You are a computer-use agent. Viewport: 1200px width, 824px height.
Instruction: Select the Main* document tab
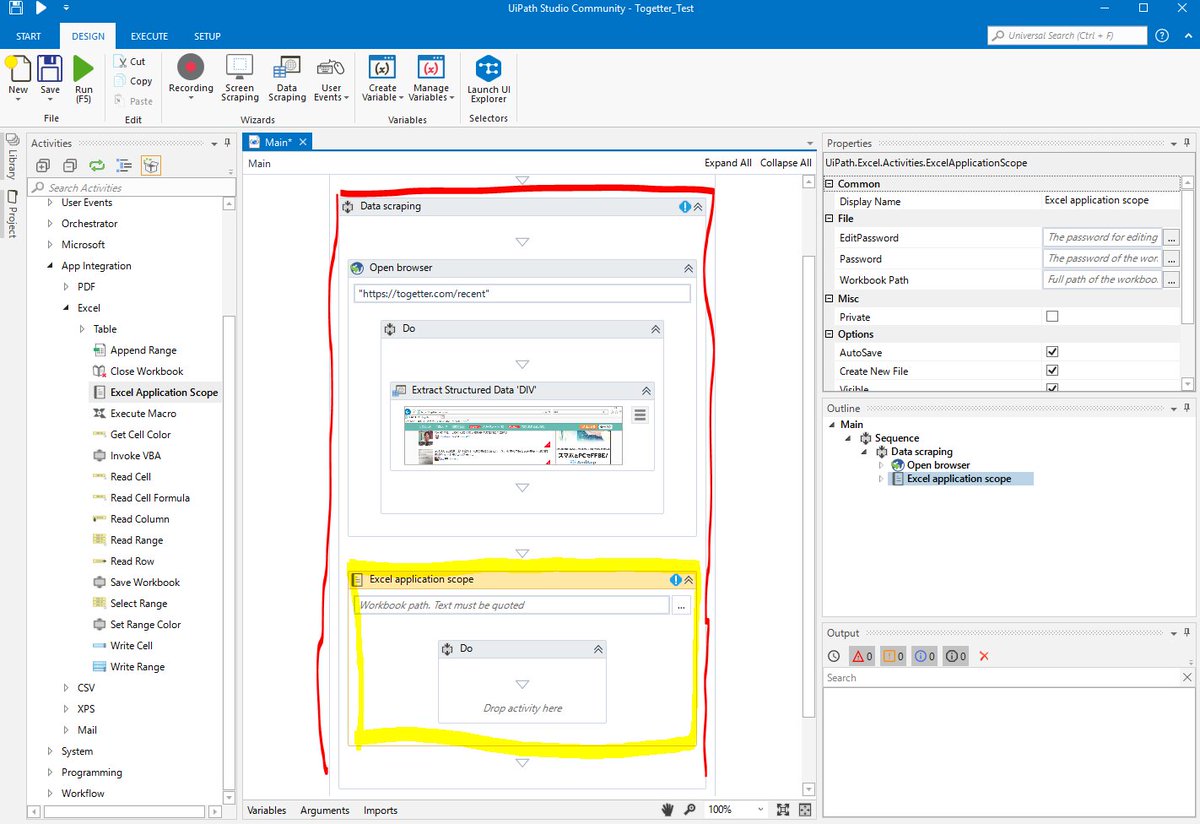[279, 142]
